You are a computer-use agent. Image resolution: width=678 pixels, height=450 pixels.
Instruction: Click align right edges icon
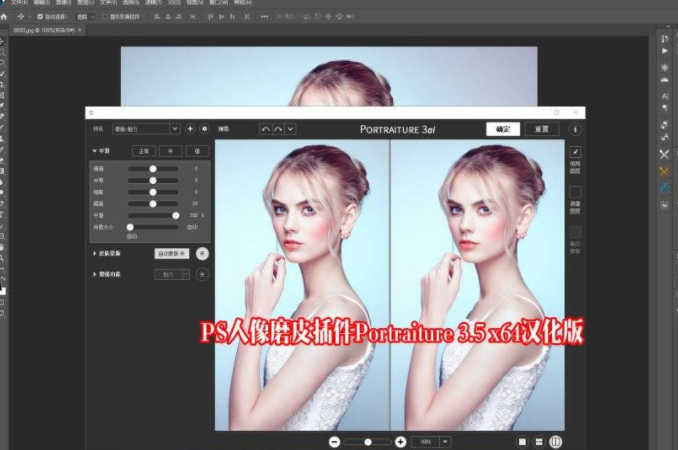point(179,16)
